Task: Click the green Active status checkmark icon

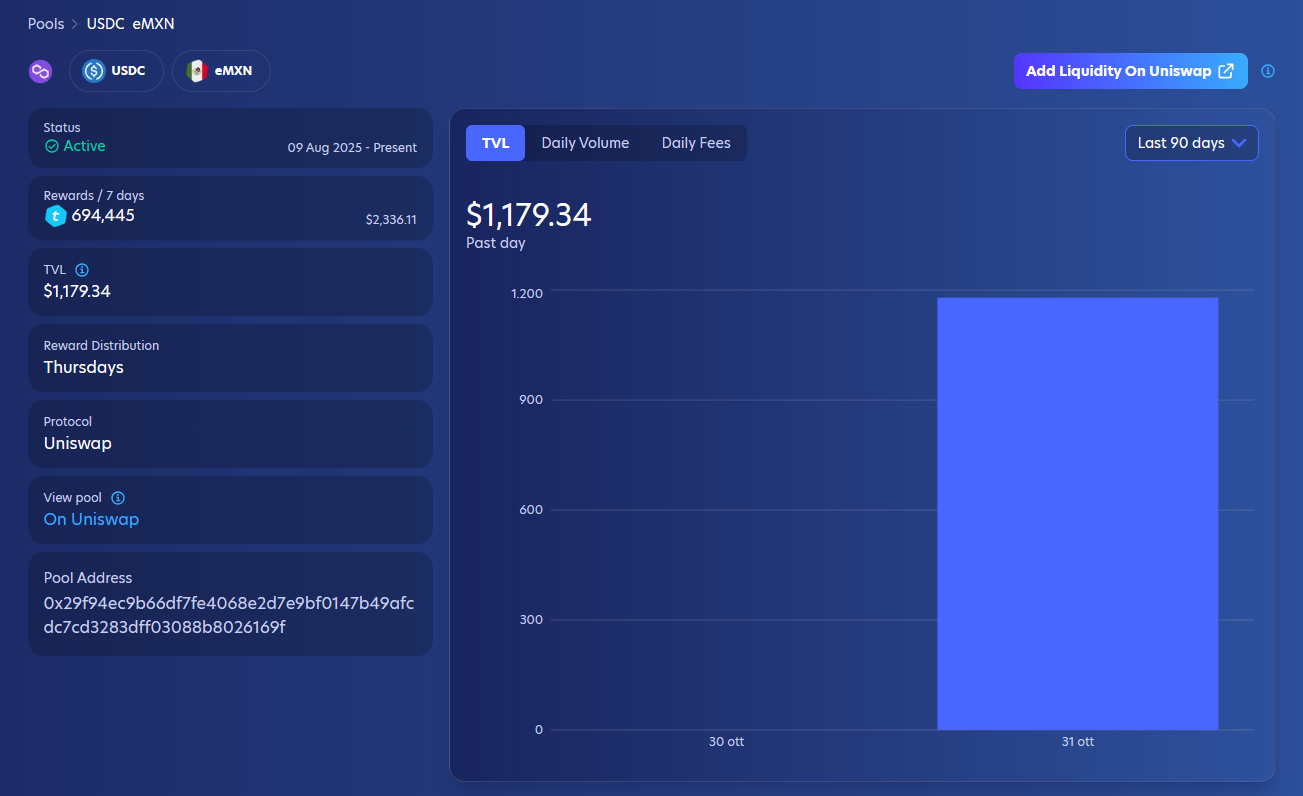Action: click(x=52, y=146)
